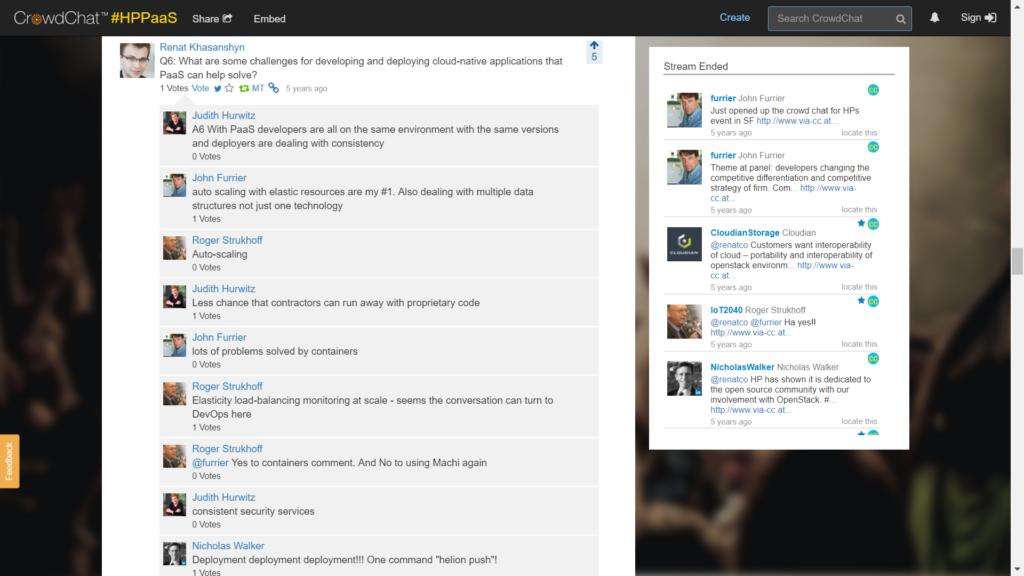Image resolution: width=1024 pixels, height=576 pixels.
Task: Click the Embed button
Action: pos(269,19)
